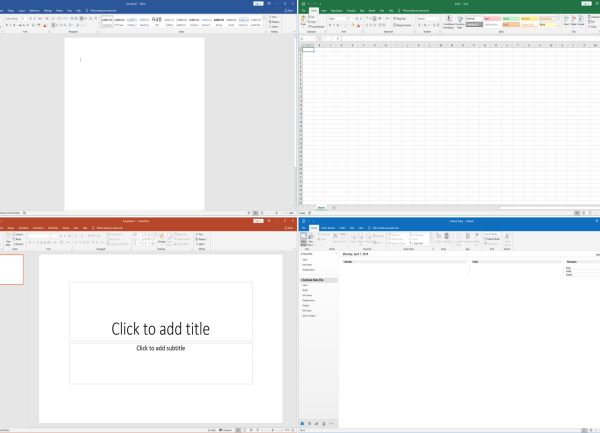The height and width of the screenshot is (433, 600).
Task: Toggle Bold in Word ribbon
Action: click(7, 25)
